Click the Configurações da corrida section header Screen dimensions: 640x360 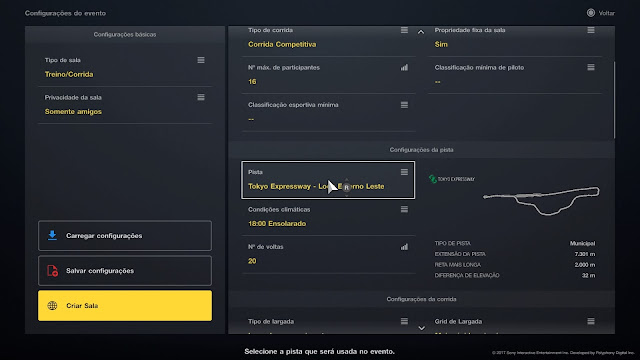pyautogui.click(x=421, y=299)
